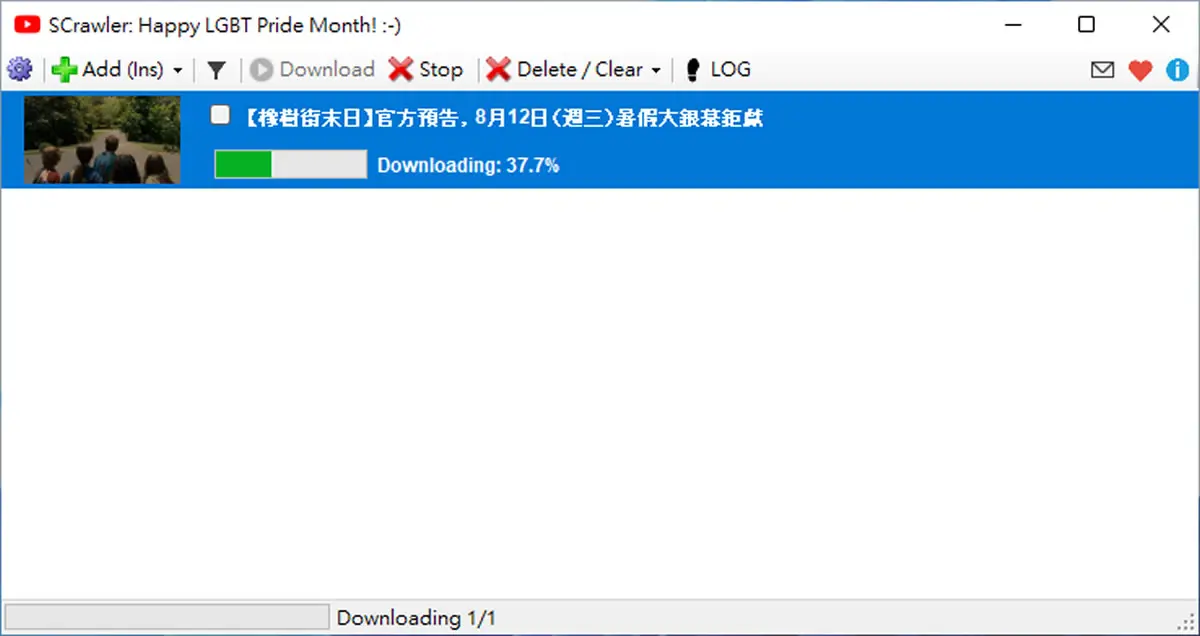Open the blue info icon

(1177, 70)
